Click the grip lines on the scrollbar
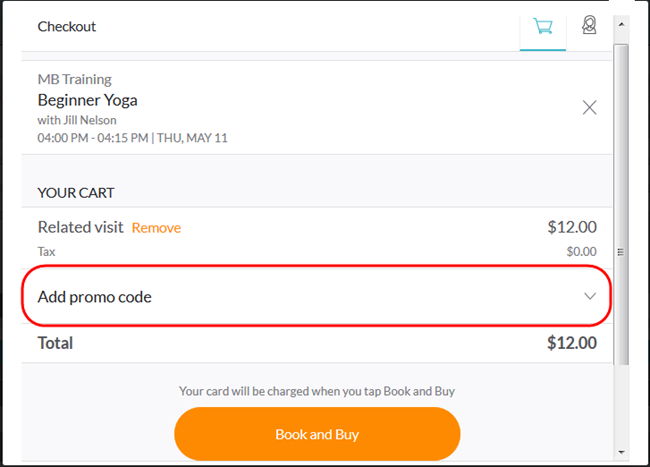The width and height of the screenshot is (650, 467). (621, 252)
